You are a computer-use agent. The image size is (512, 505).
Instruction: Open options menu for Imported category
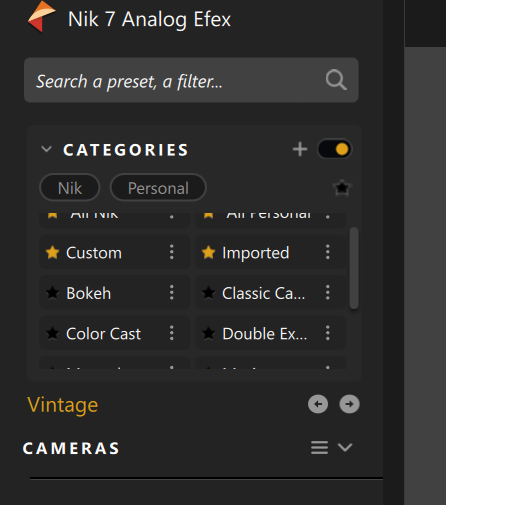[328, 252]
